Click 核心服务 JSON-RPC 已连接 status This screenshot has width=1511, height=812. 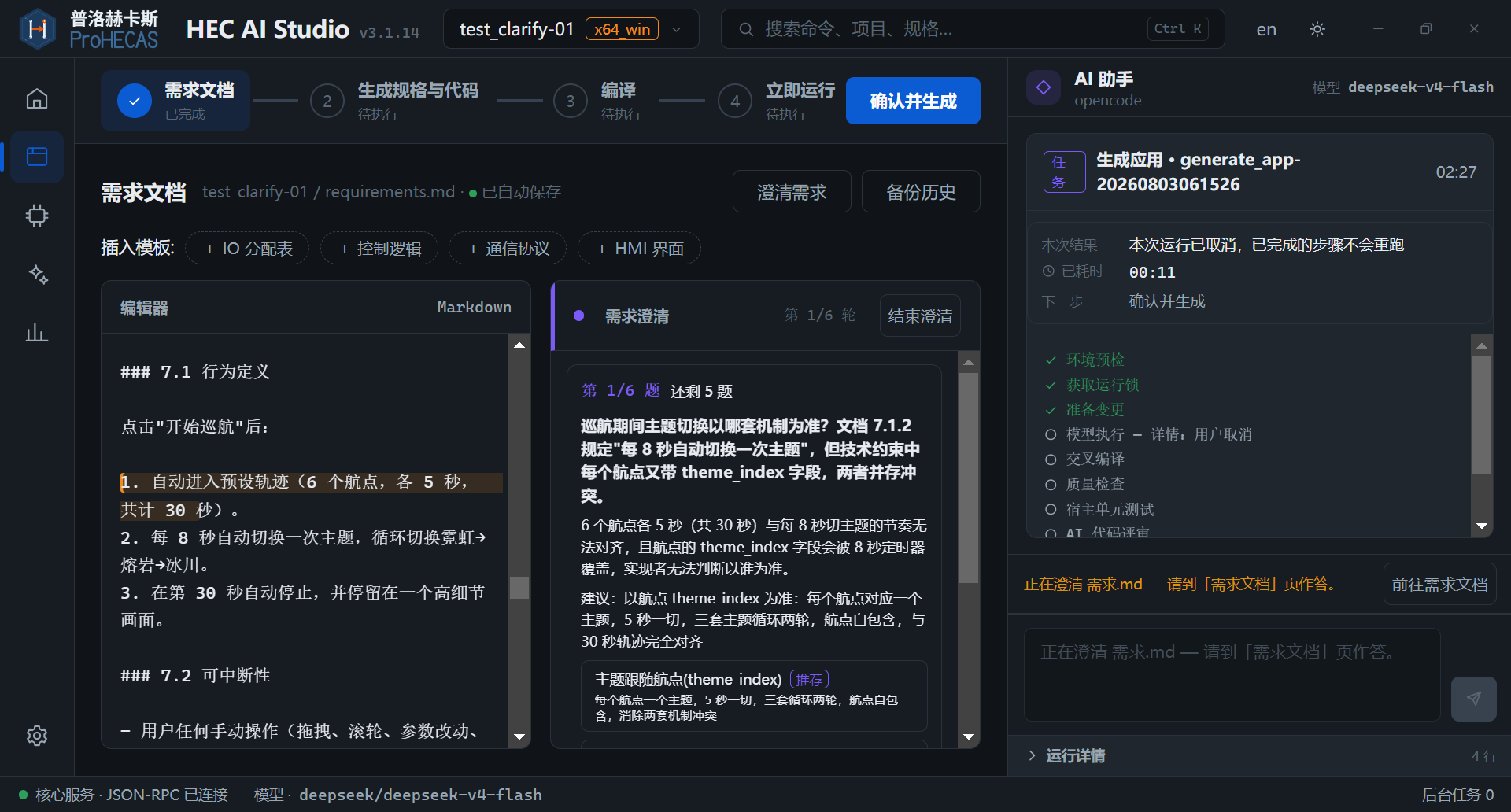click(124, 795)
